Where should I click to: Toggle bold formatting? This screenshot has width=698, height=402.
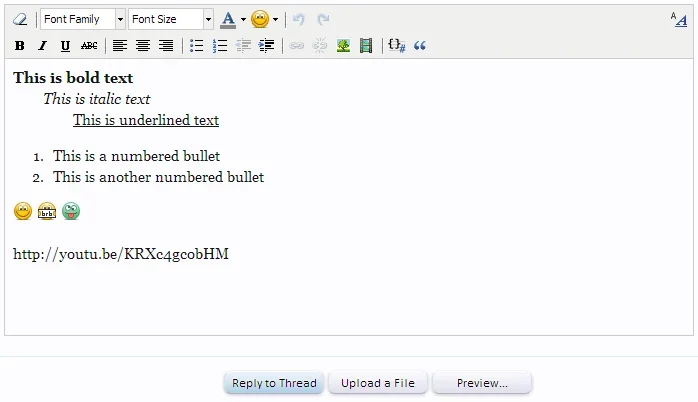20,45
